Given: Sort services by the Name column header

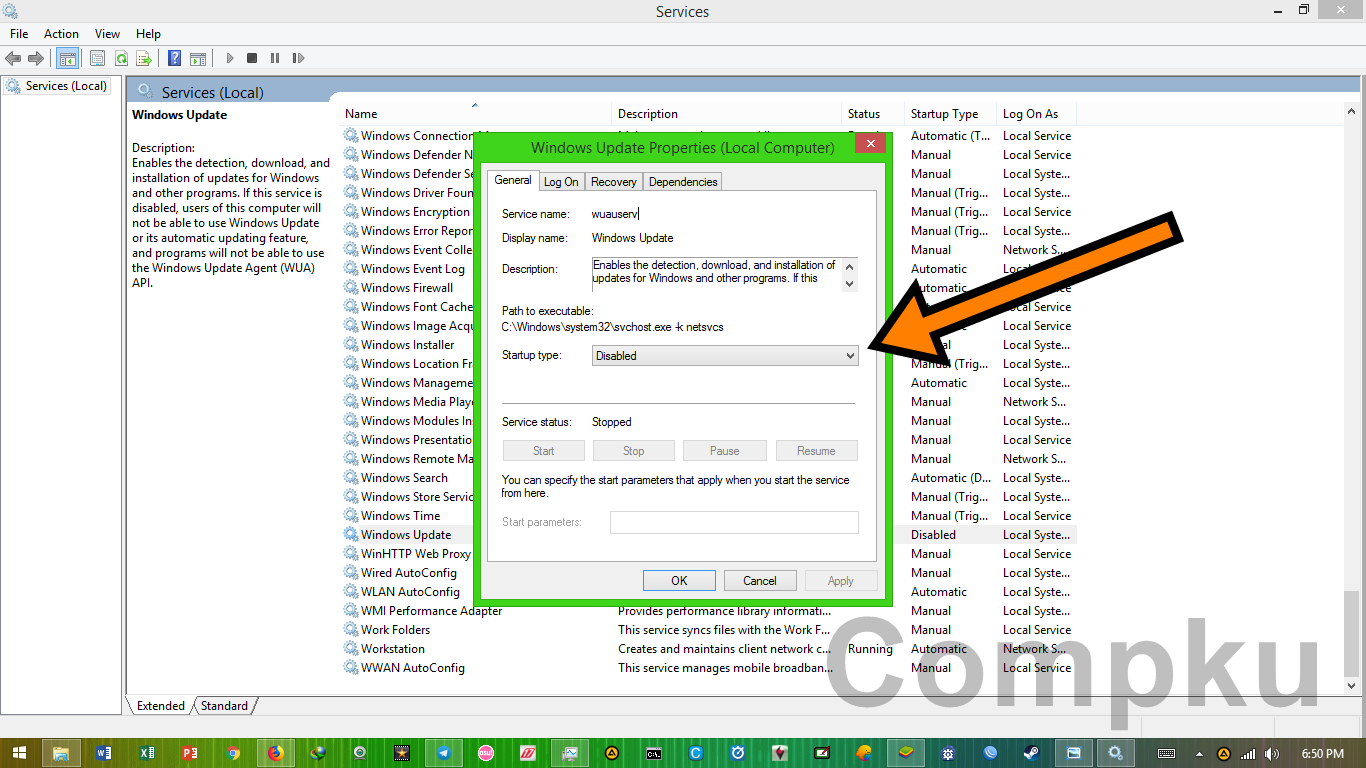Looking at the screenshot, I should [x=476, y=114].
